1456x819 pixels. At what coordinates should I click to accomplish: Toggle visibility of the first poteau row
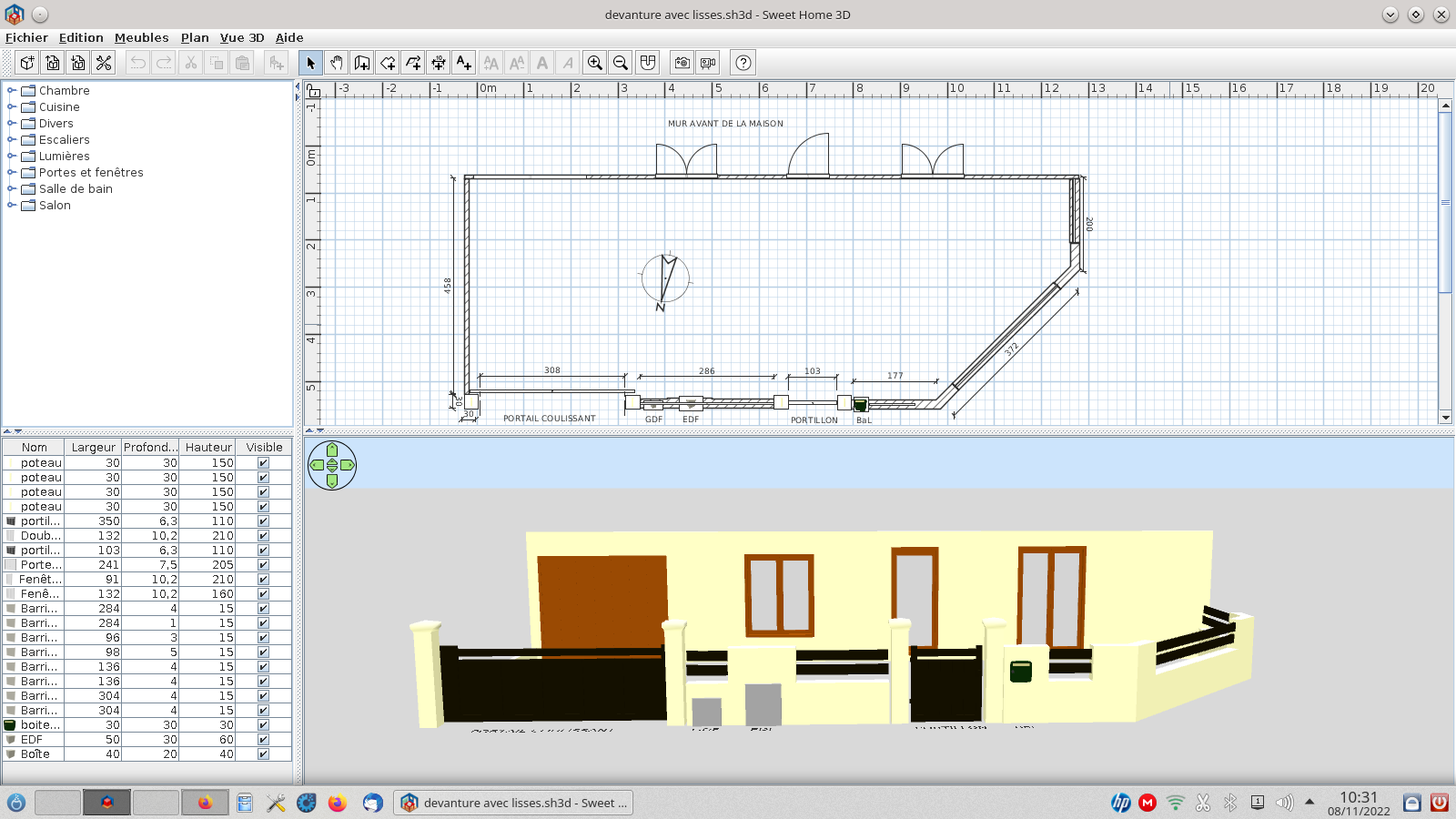(263, 463)
